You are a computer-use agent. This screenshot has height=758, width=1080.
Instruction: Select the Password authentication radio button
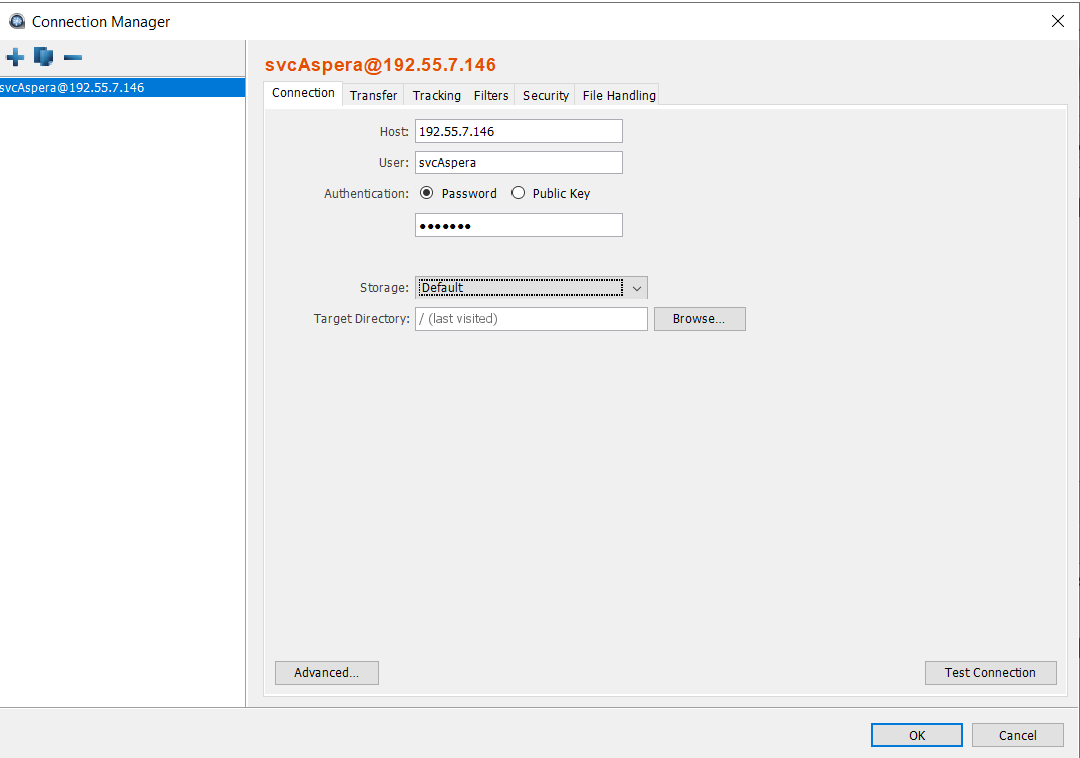click(x=427, y=194)
